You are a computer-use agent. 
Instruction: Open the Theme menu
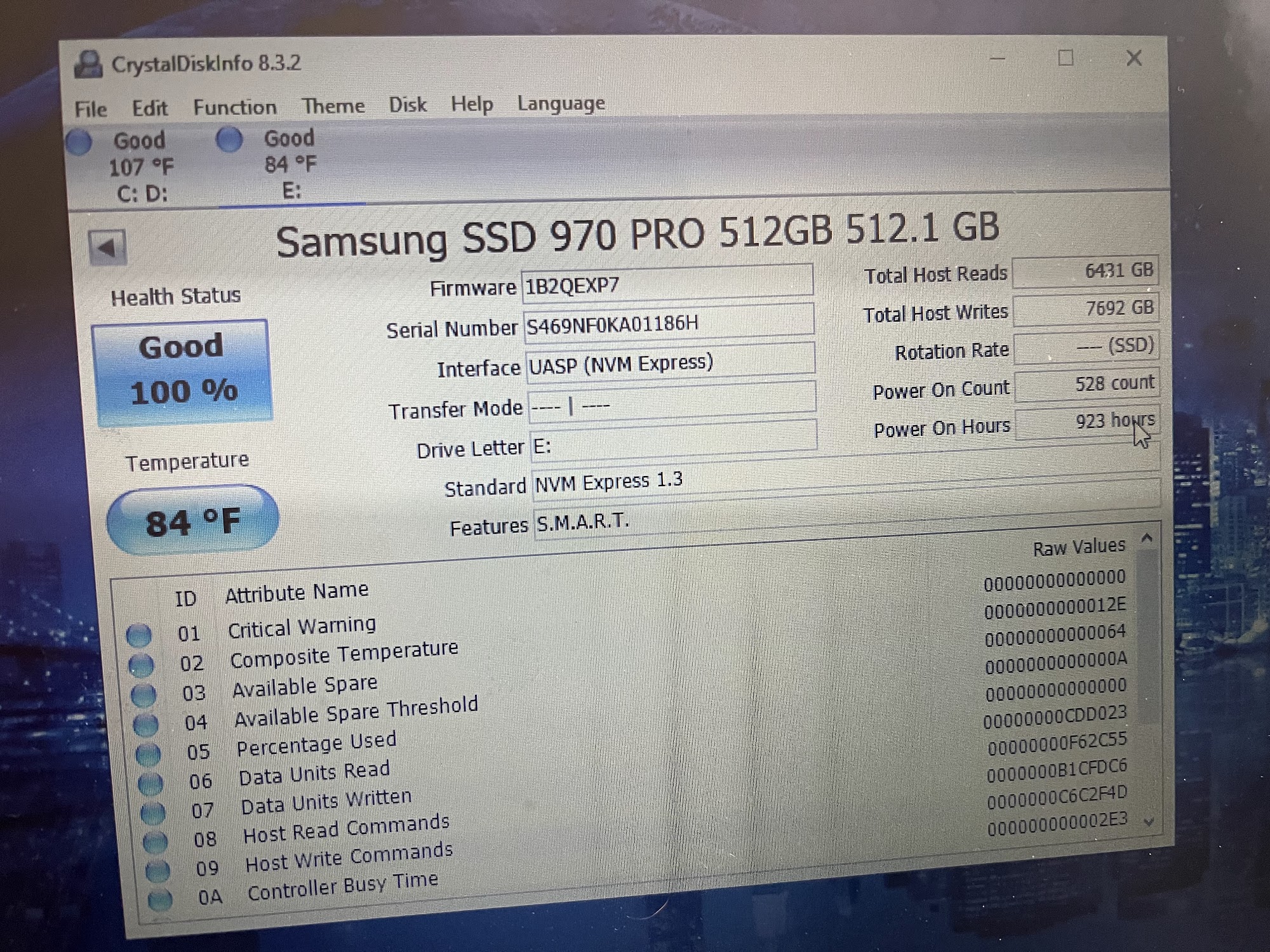tap(333, 105)
